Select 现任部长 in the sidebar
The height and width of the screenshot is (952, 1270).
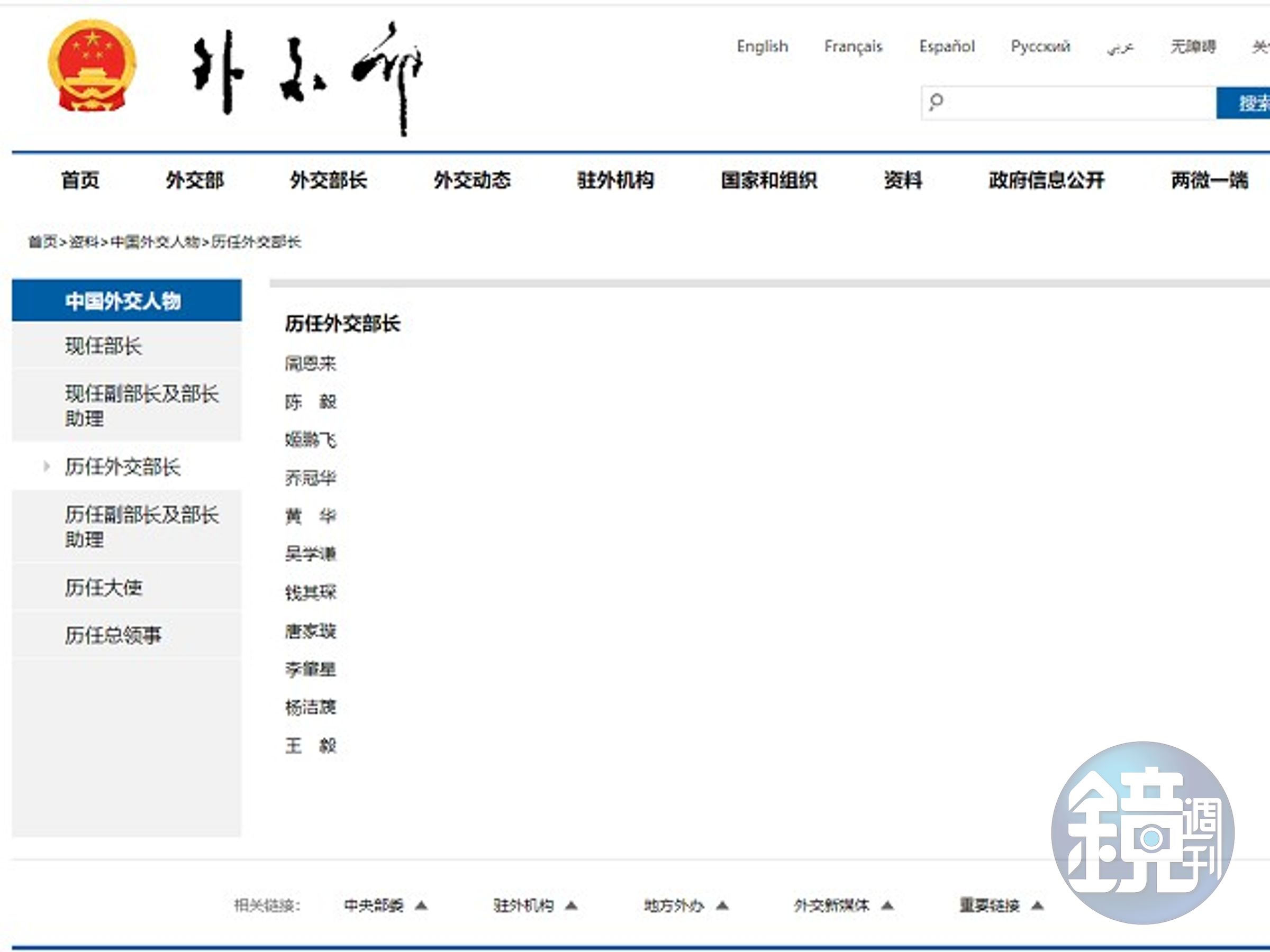(127, 346)
